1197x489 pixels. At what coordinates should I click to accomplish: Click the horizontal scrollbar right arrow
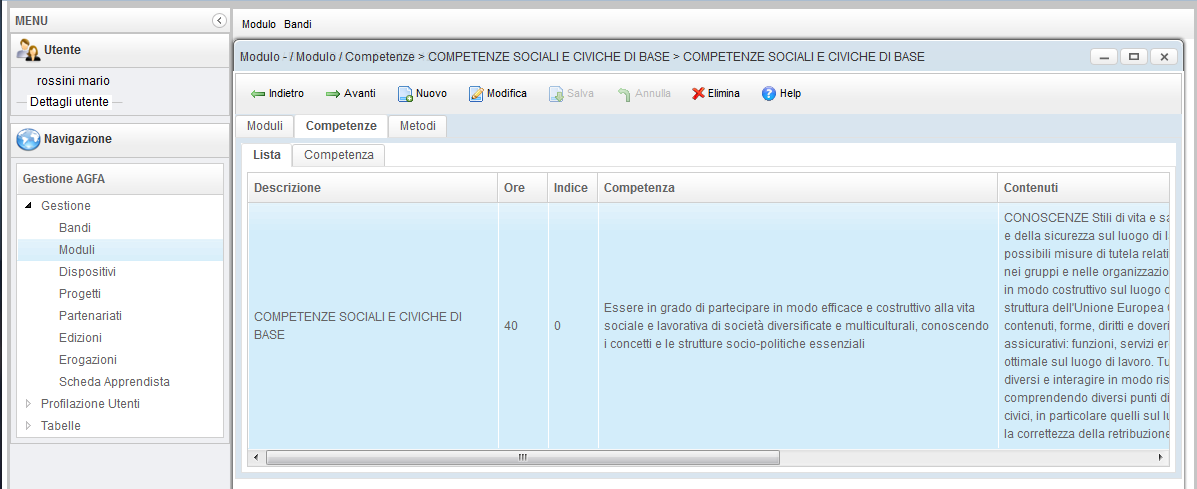(x=1161, y=457)
